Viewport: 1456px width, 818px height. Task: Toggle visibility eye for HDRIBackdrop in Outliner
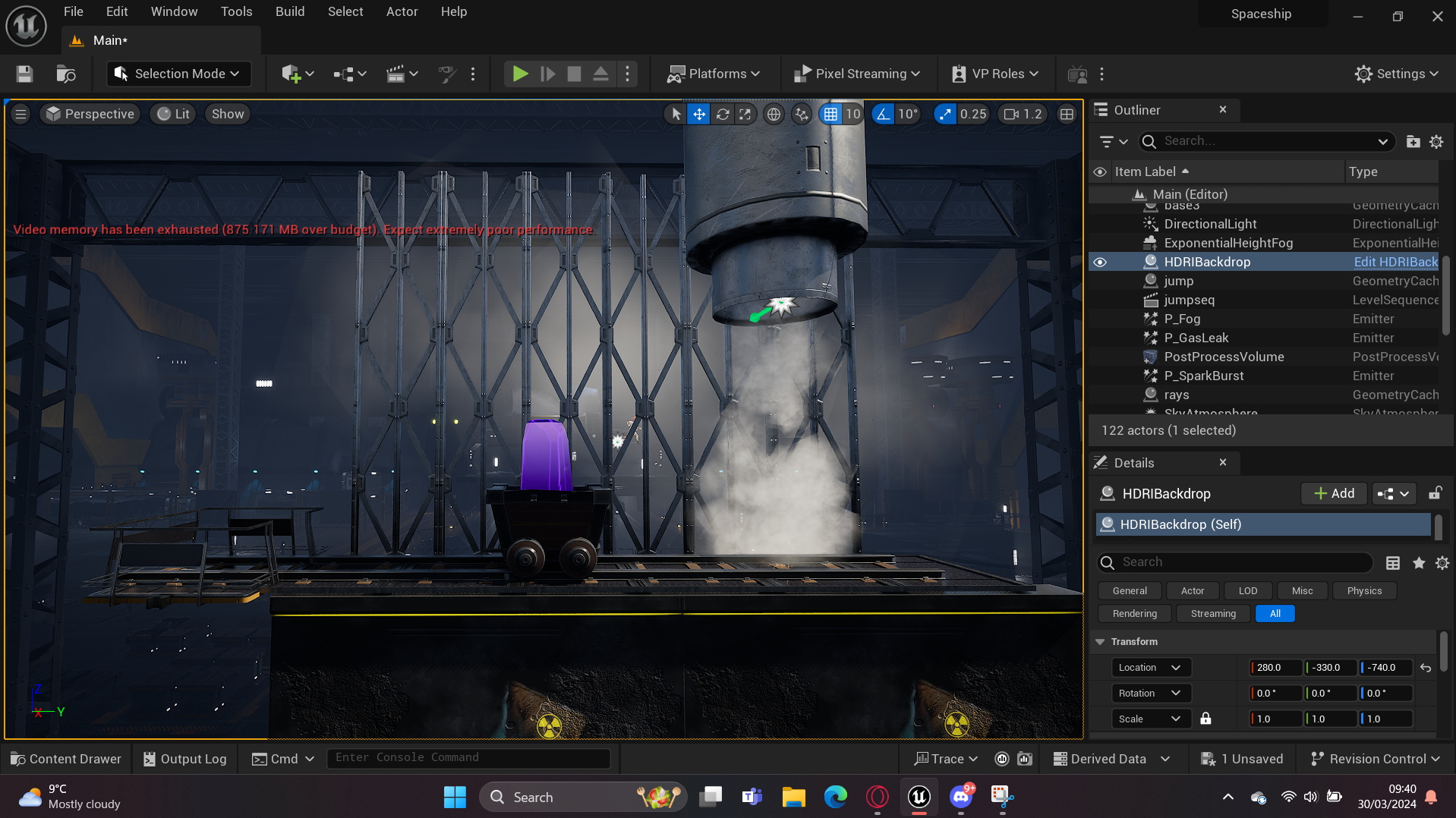1099,262
